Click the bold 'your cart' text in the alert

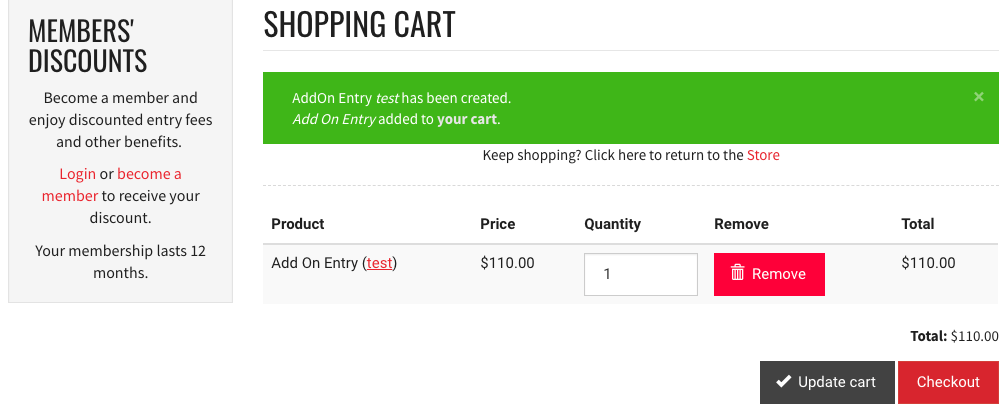466,119
